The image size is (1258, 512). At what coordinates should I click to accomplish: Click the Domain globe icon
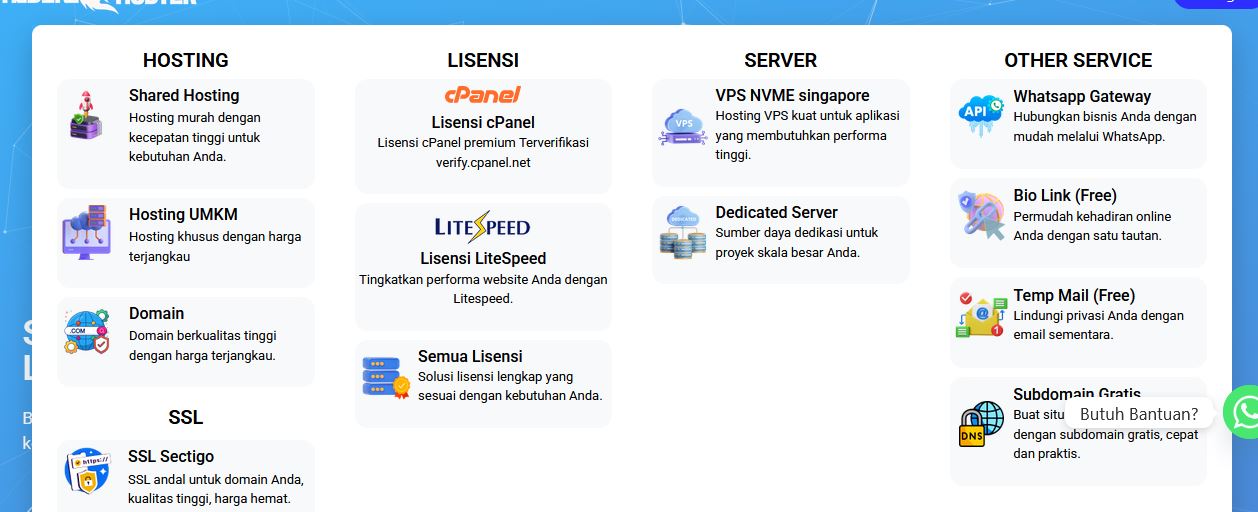[x=87, y=331]
